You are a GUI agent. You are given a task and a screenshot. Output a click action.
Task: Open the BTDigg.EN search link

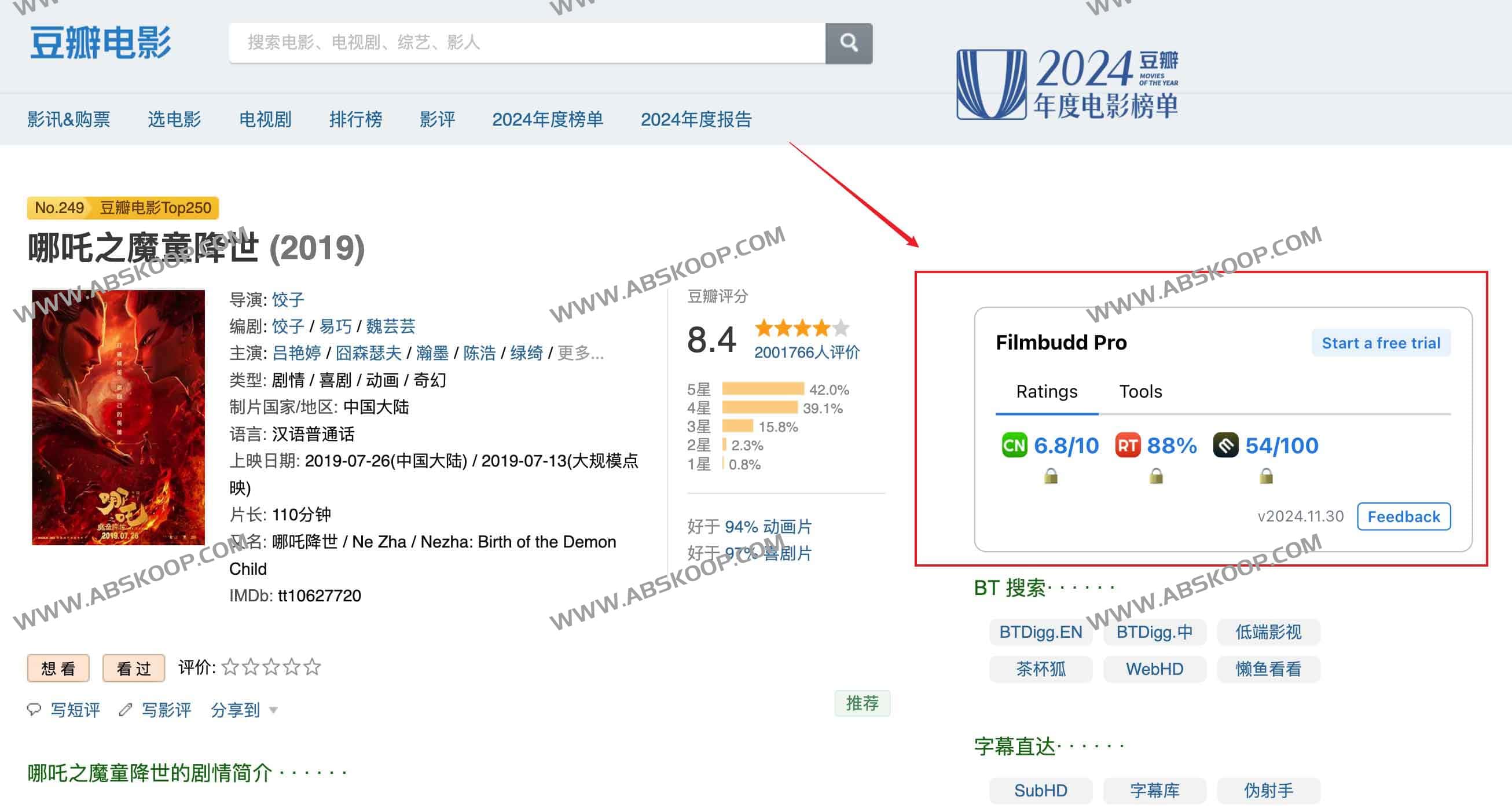click(1040, 632)
